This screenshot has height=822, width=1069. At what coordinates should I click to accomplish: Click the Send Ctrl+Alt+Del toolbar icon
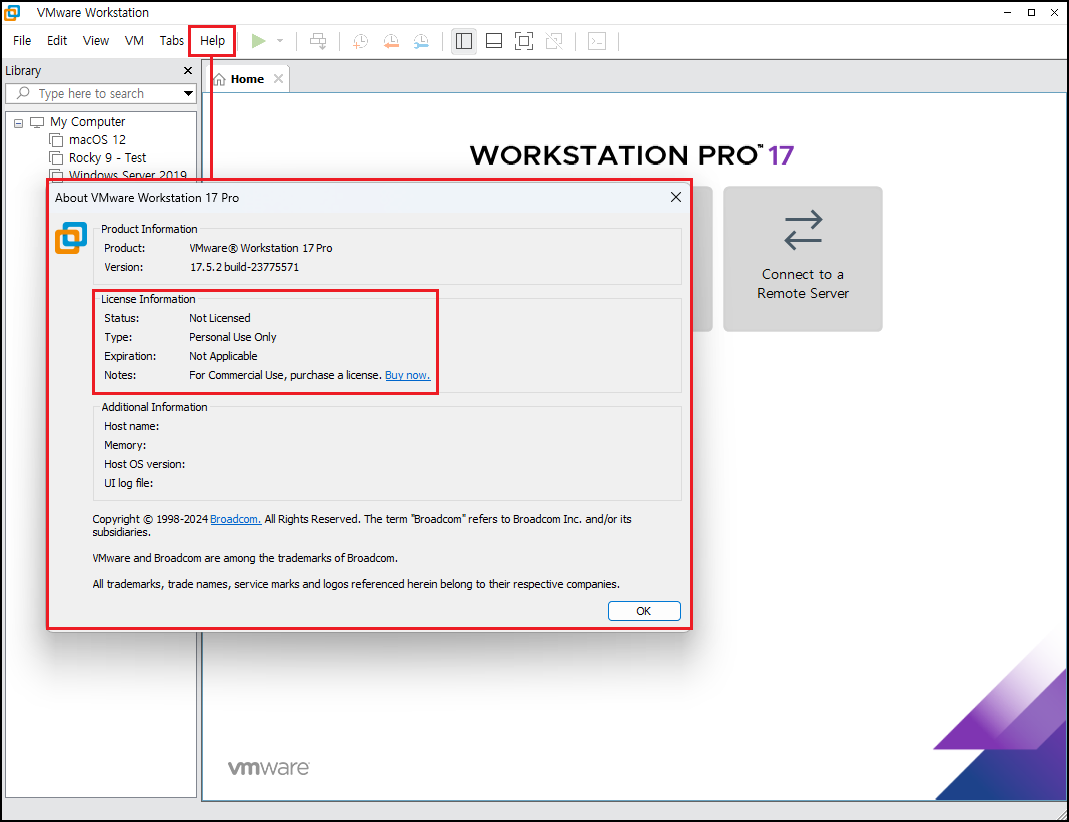point(318,41)
